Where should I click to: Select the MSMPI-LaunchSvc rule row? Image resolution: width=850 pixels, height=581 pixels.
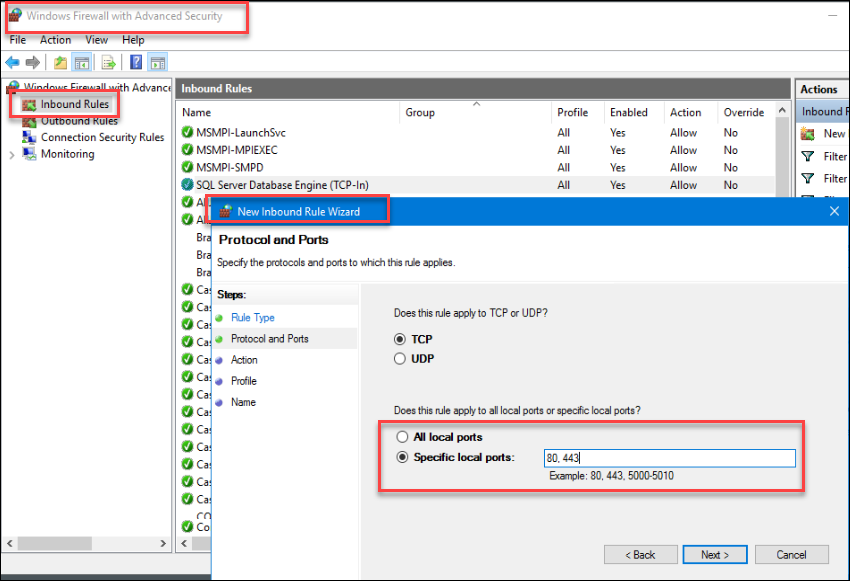tap(477, 132)
